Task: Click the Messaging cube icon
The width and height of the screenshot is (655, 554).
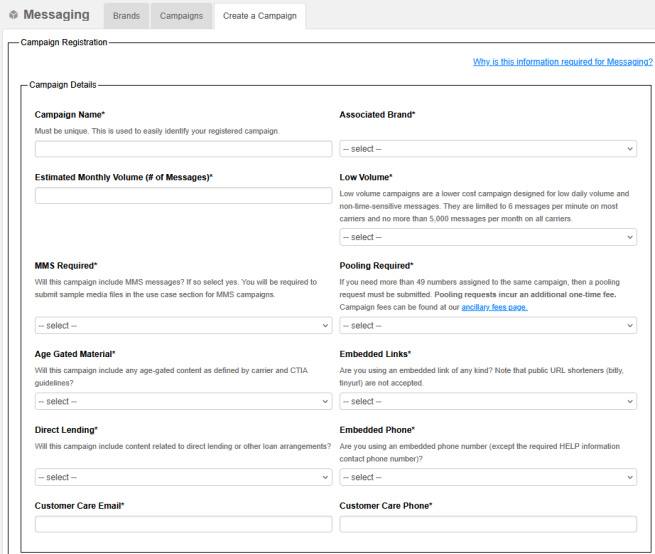Action: 13,15
